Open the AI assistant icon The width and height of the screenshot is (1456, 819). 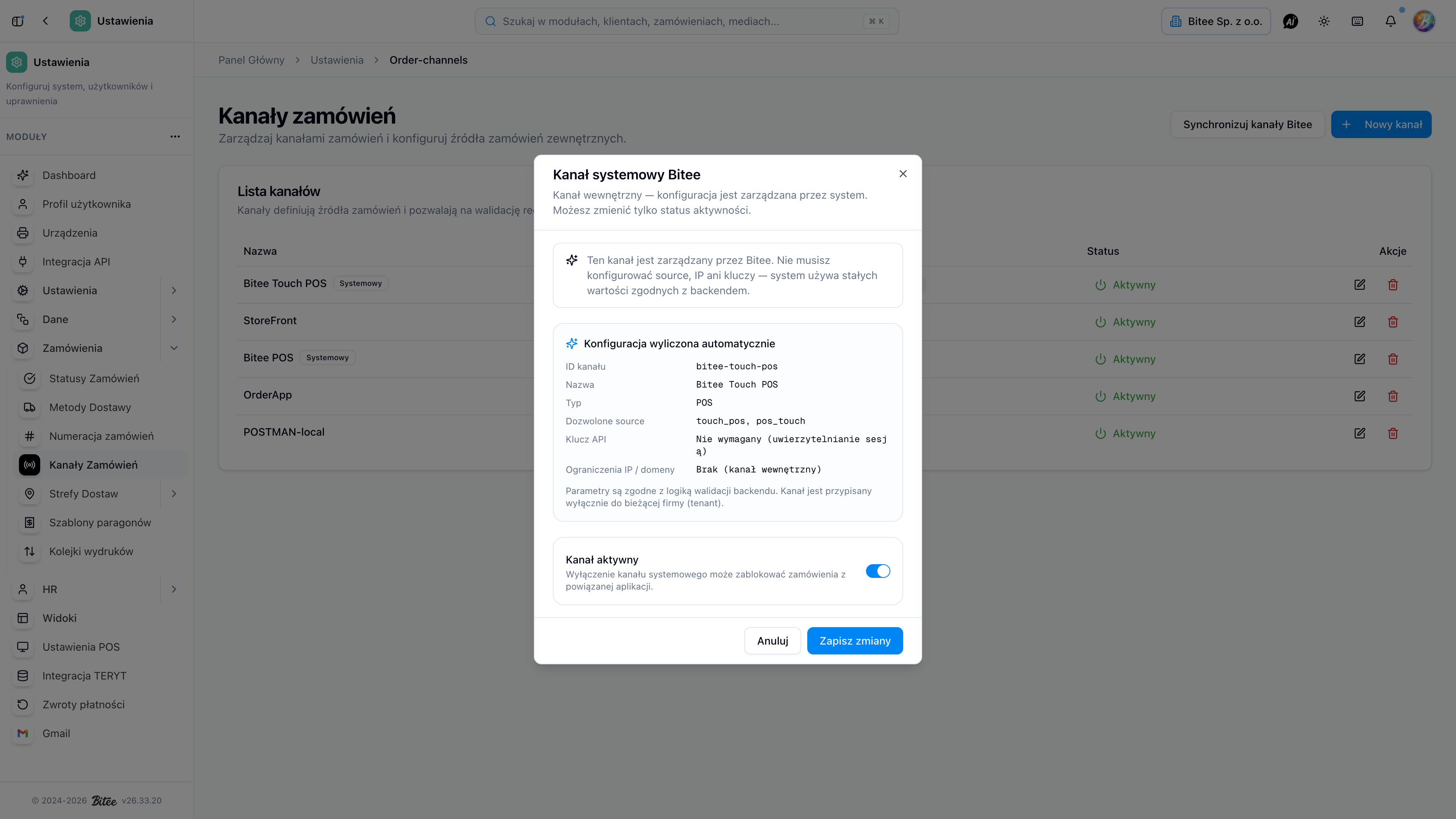1290,22
